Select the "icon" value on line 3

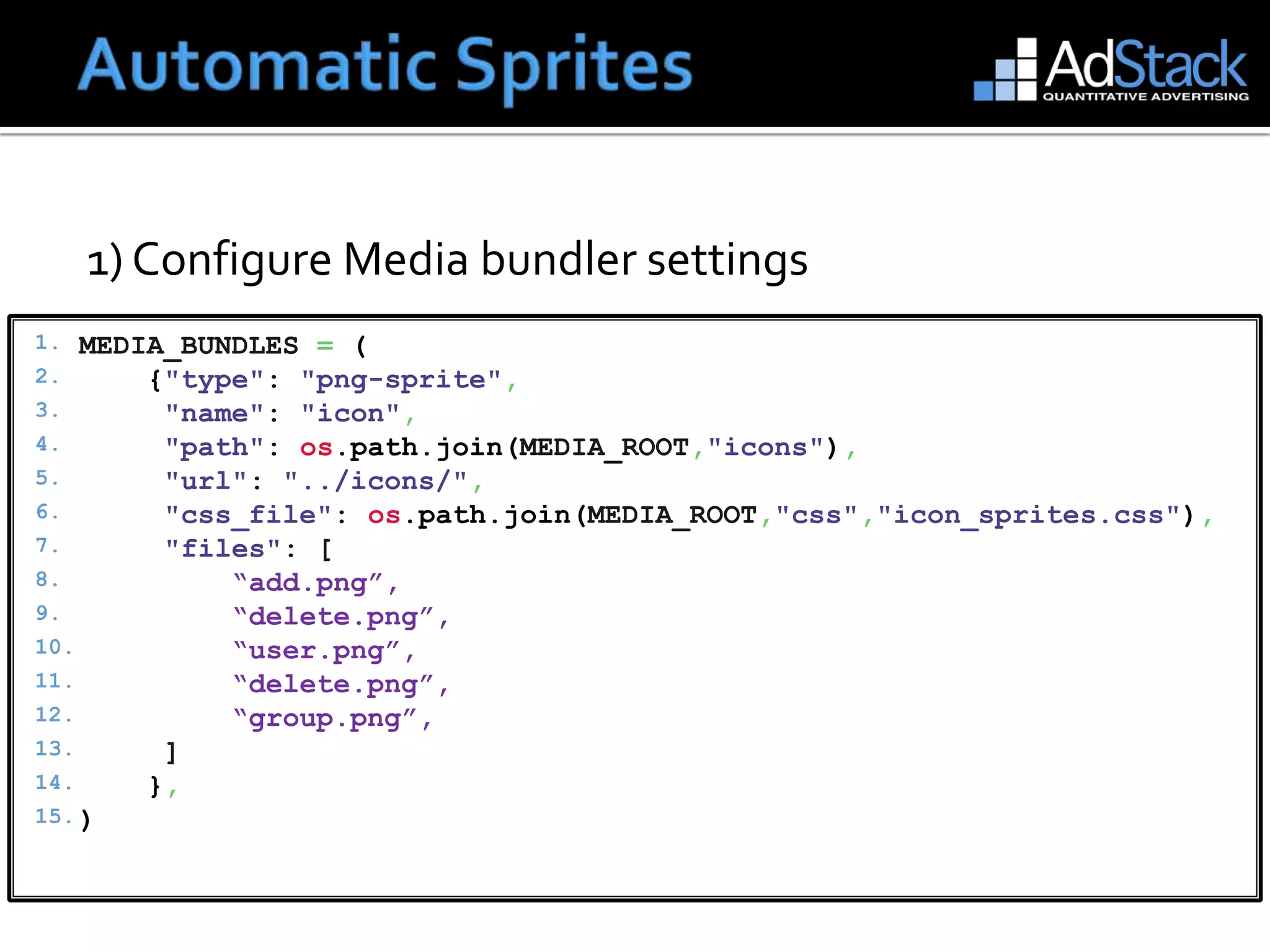point(350,413)
